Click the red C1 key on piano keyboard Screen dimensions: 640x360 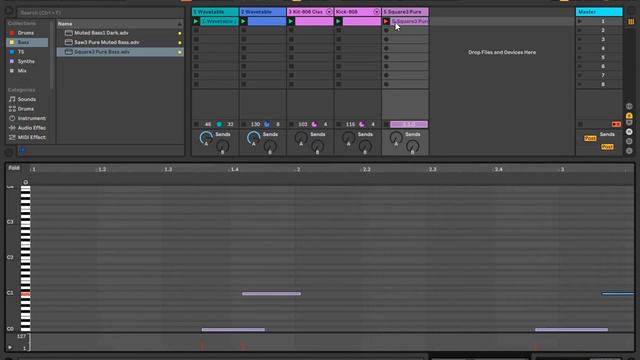point(25,294)
